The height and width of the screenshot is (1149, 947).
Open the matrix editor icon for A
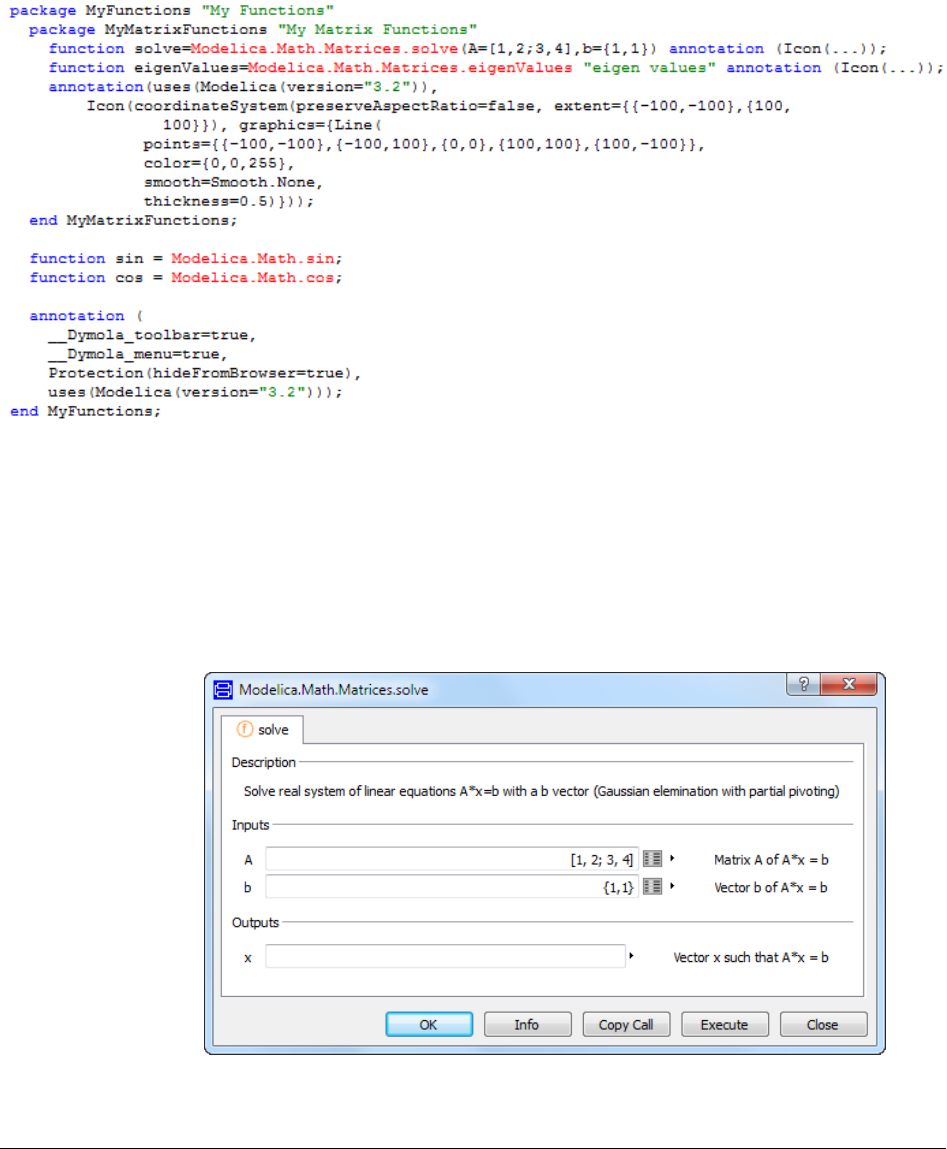(652, 859)
